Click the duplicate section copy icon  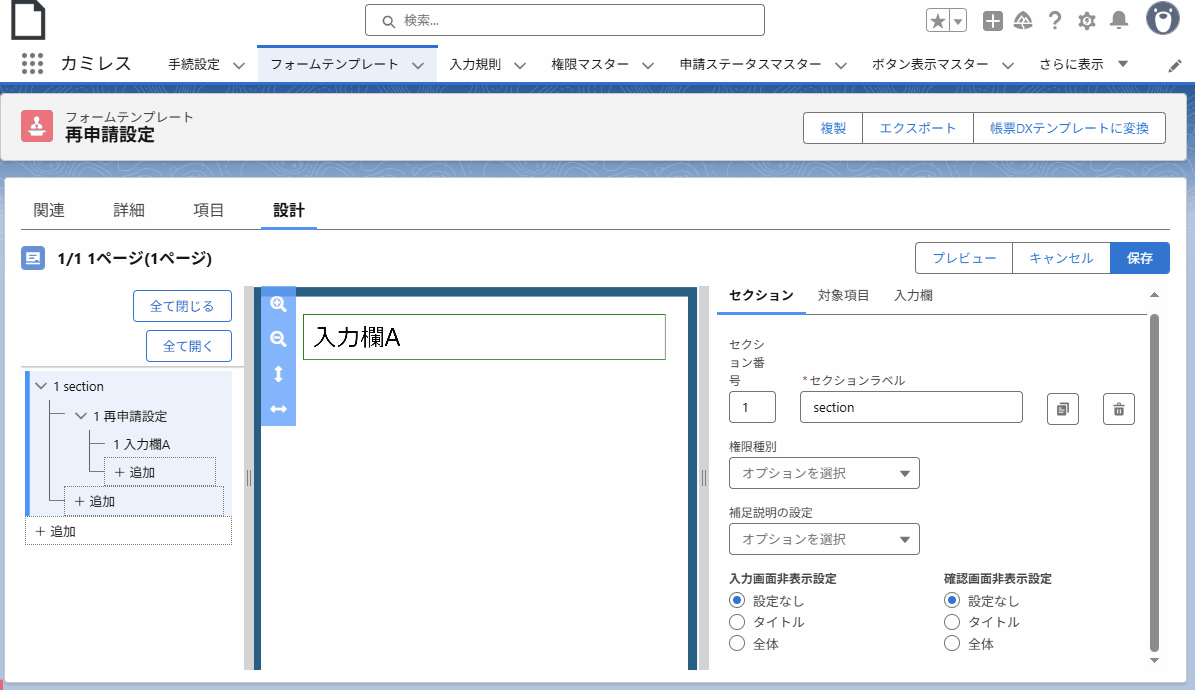(x=1062, y=409)
